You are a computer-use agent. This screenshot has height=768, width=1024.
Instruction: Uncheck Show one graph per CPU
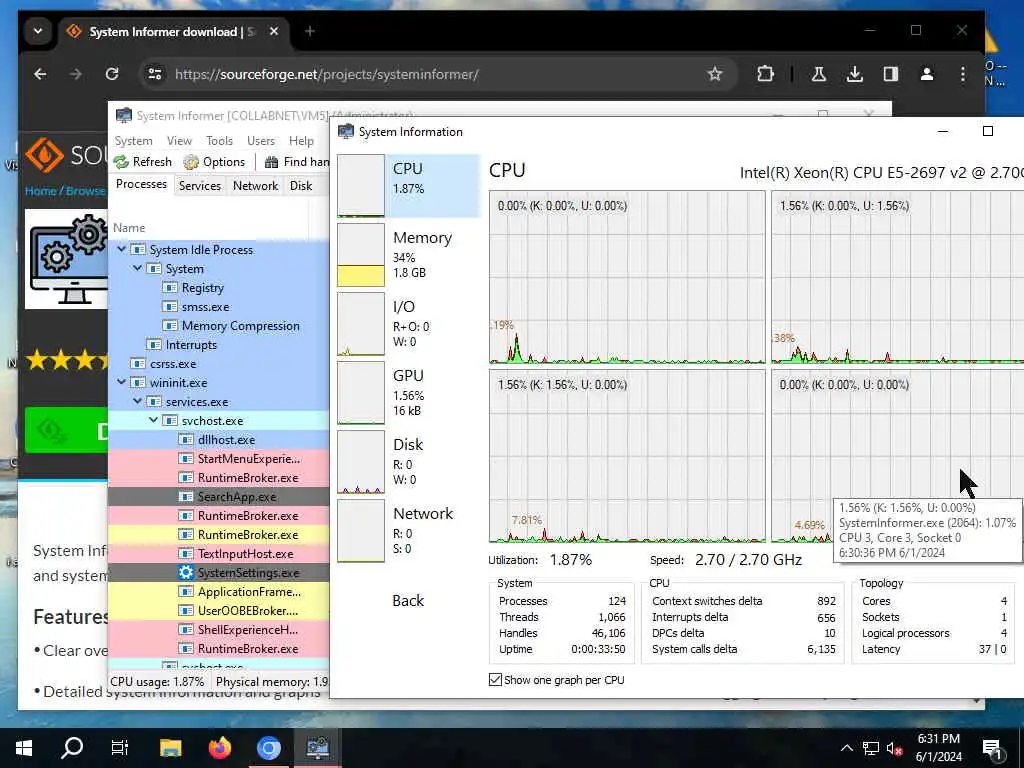(496, 680)
